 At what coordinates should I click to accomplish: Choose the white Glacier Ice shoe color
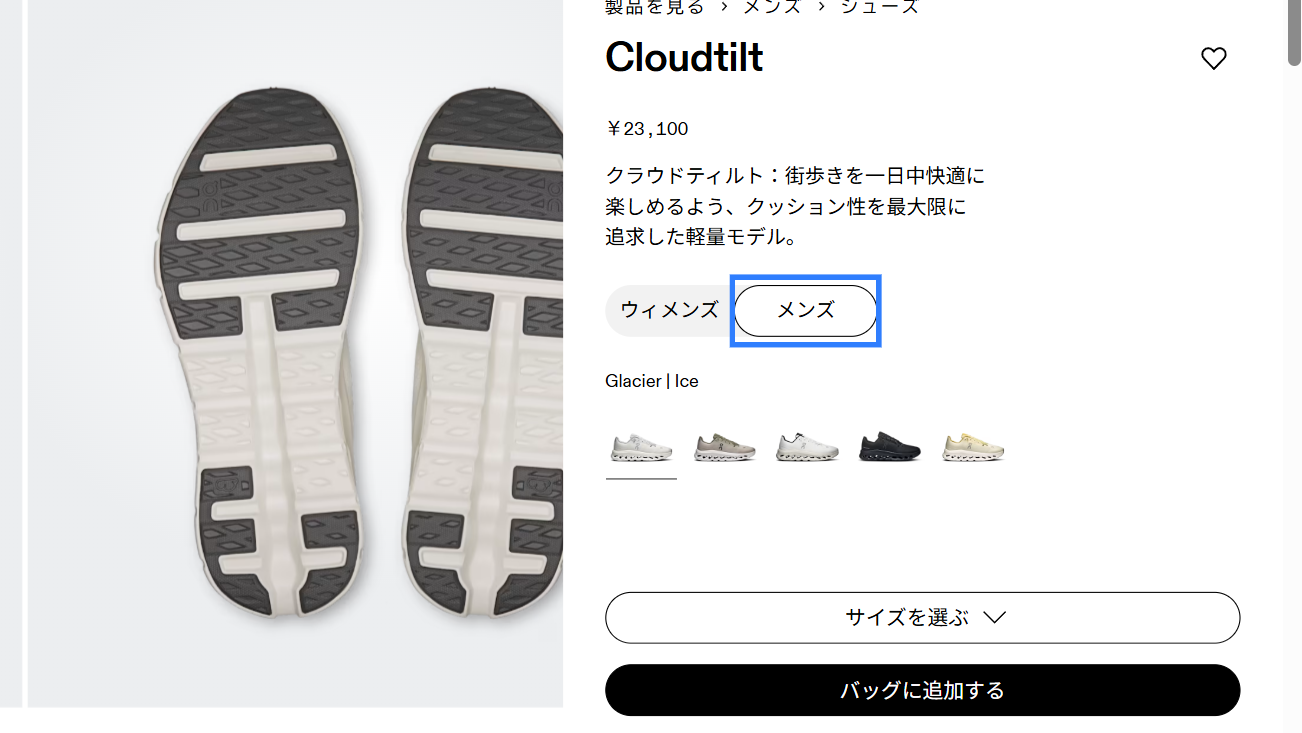click(641, 447)
